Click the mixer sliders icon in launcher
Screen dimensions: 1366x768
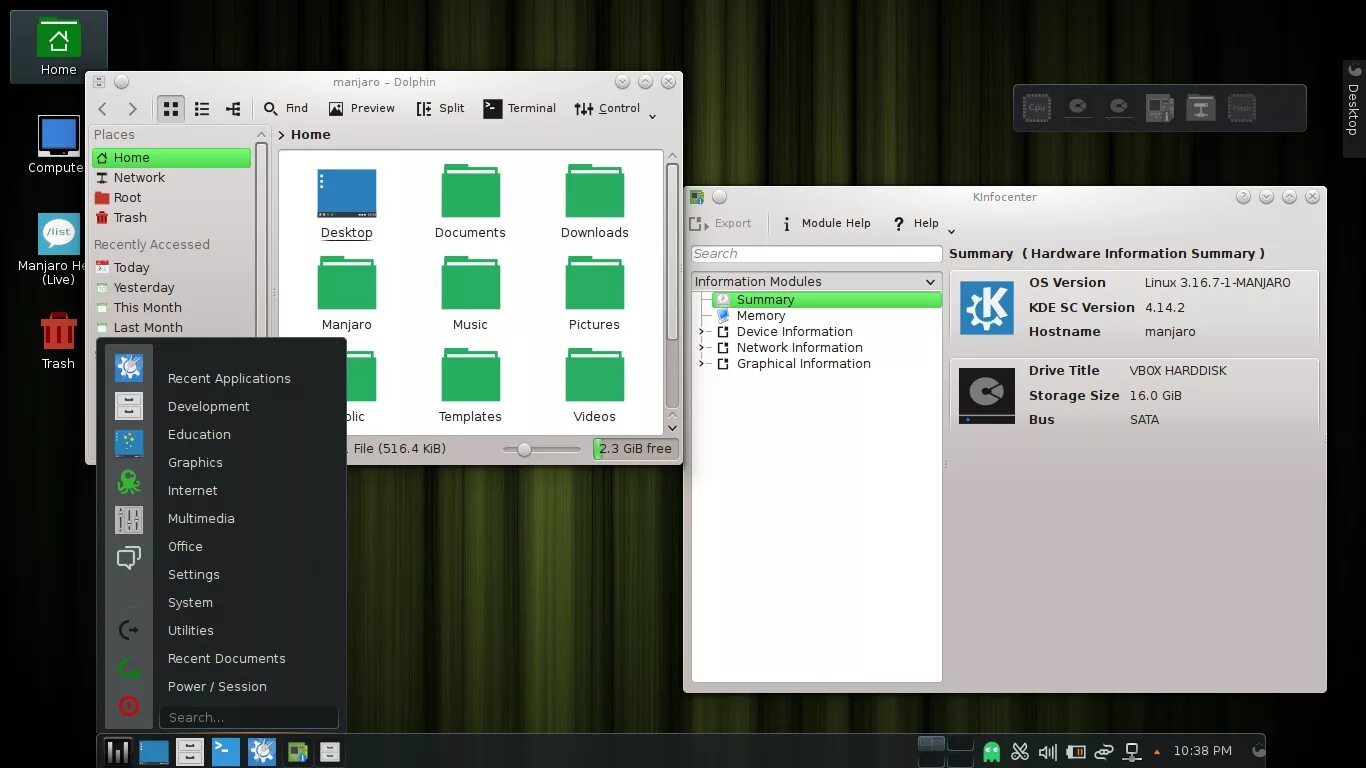click(129, 520)
